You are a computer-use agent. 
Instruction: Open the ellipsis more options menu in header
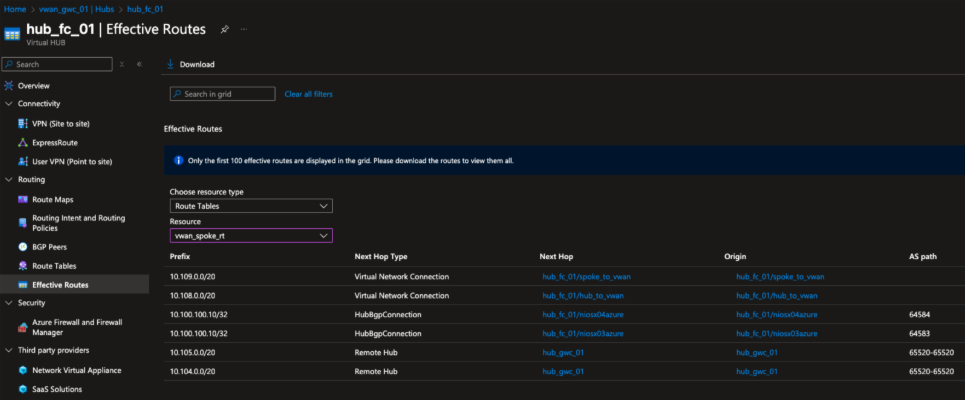point(244,29)
